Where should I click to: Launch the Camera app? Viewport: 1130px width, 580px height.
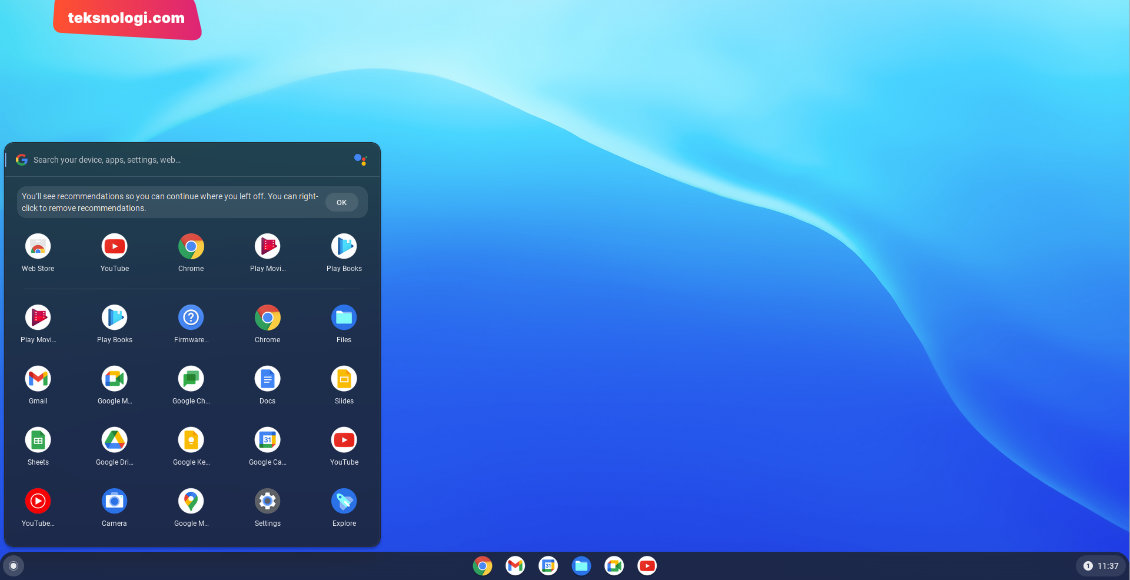coord(114,501)
